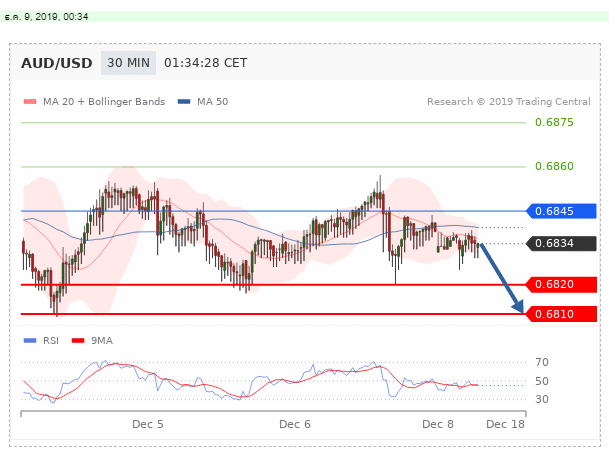Click the blue 0.6845 pivot price tag
The height and width of the screenshot is (450, 609).
pyautogui.click(x=561, y=211)
